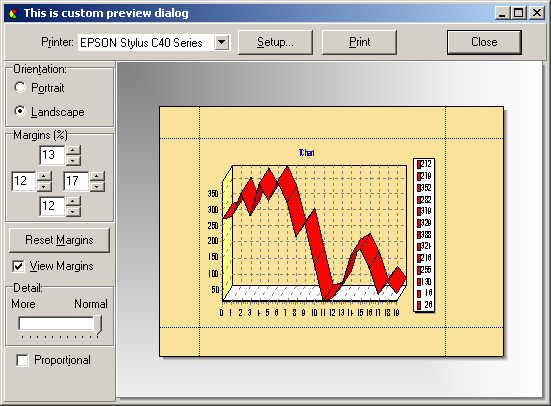The height and width of the screenshot is (406, 551).
Task: Increase the top margin spinner
Action: tap(73, 150)
